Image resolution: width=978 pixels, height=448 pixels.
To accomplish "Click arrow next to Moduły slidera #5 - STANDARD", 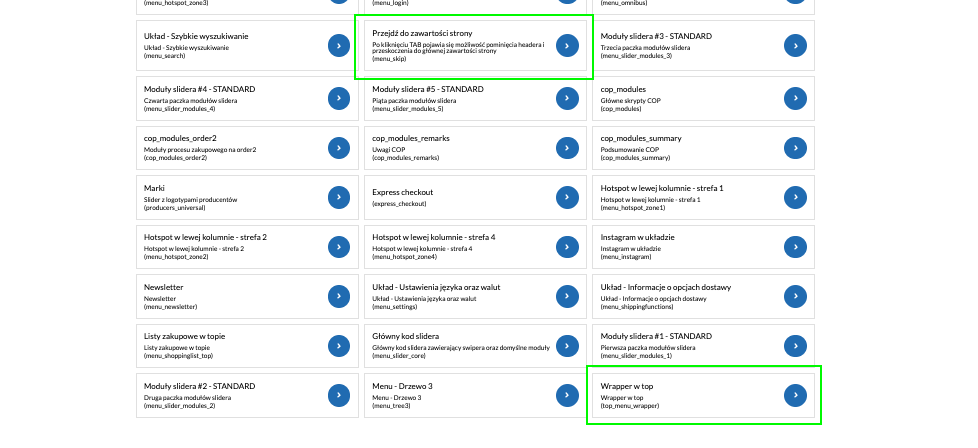I will pos(567,99).
